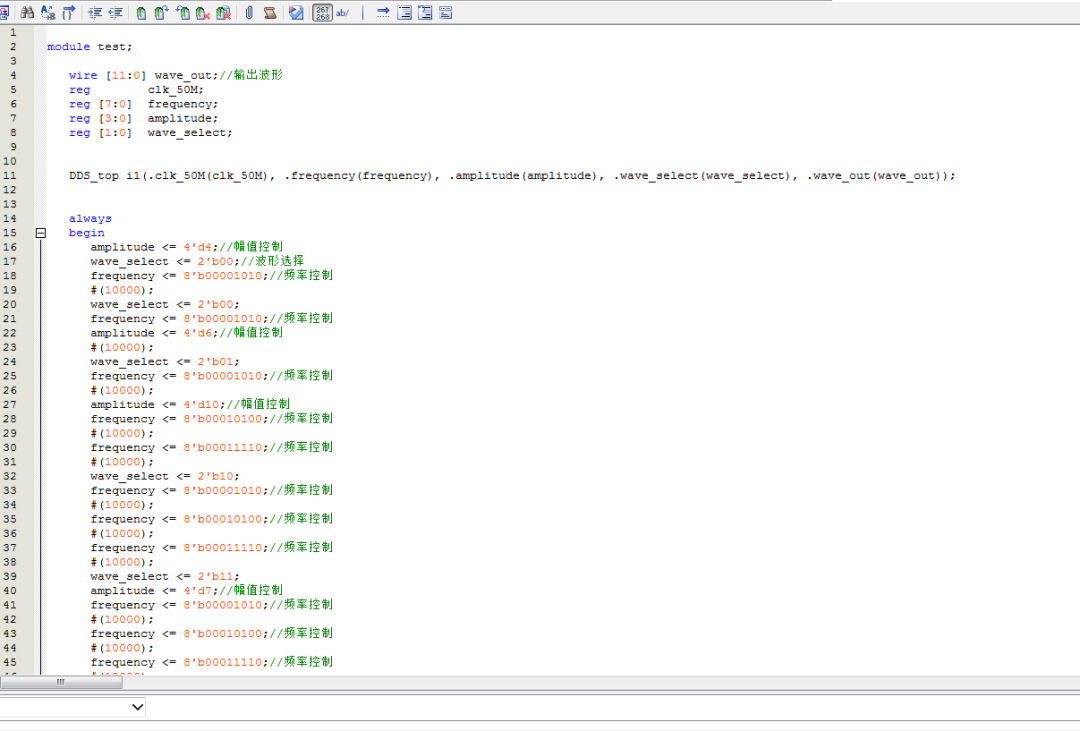
Task: Open the dropdown below the editor
Action: (x=138, y=707)
